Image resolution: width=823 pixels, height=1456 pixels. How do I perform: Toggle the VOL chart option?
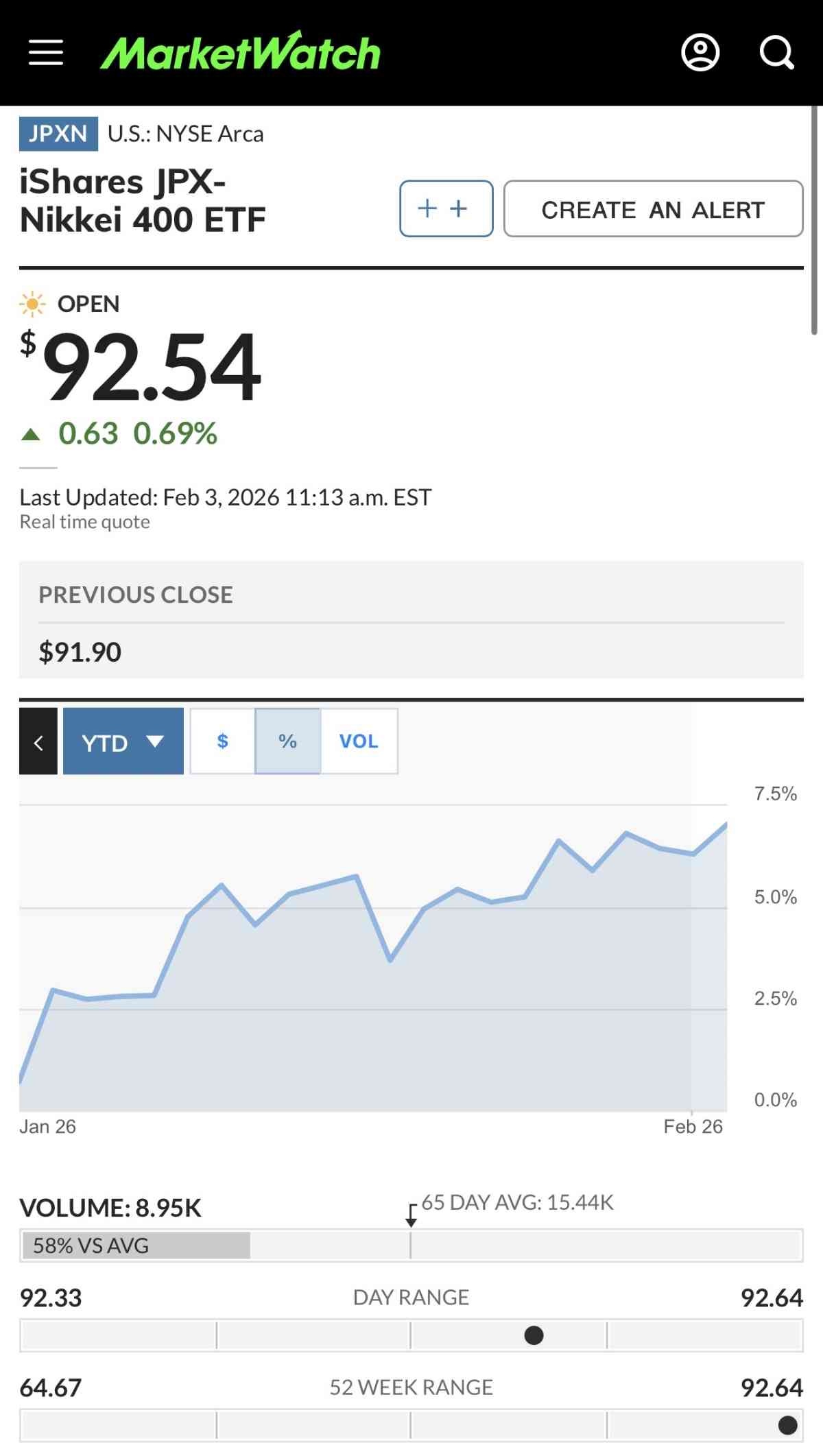[x=359, y=741]
